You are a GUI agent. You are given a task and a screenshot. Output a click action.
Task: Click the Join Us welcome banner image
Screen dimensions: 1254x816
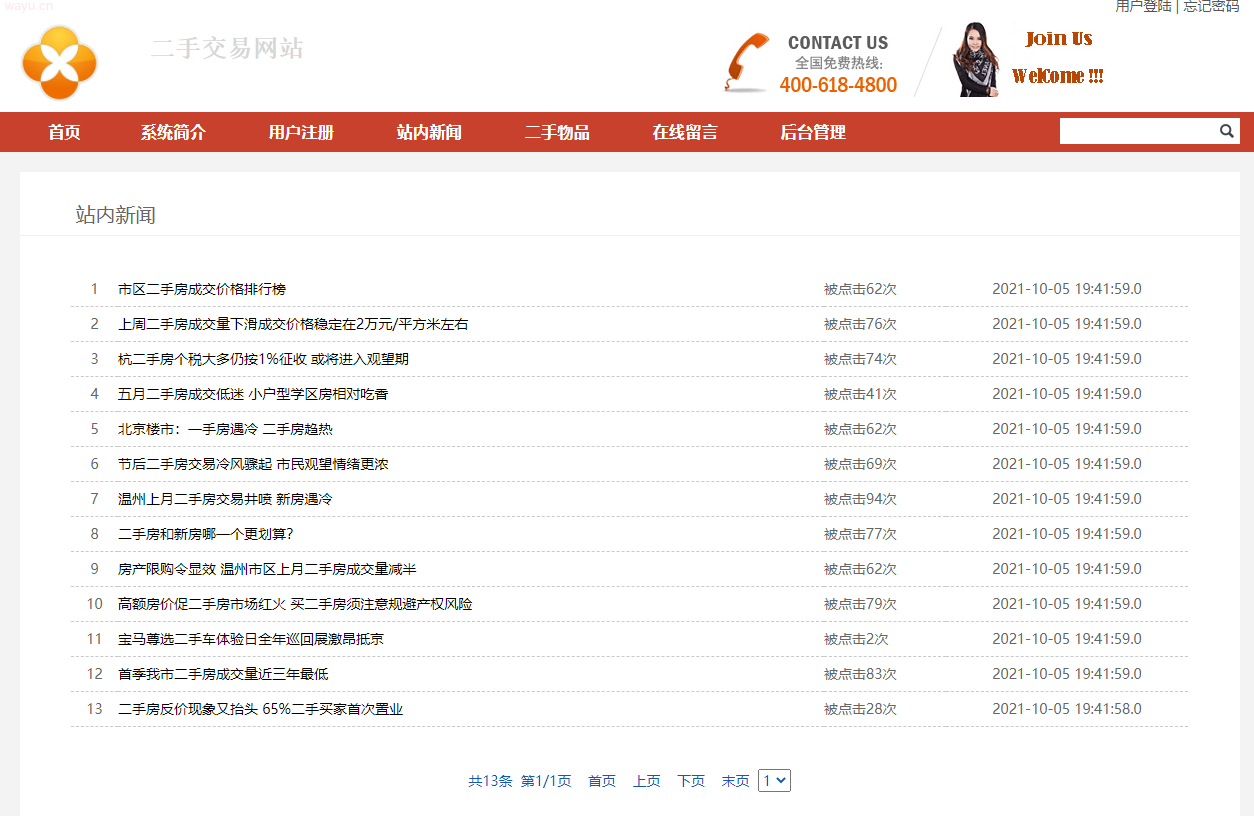pos(1030,60)
